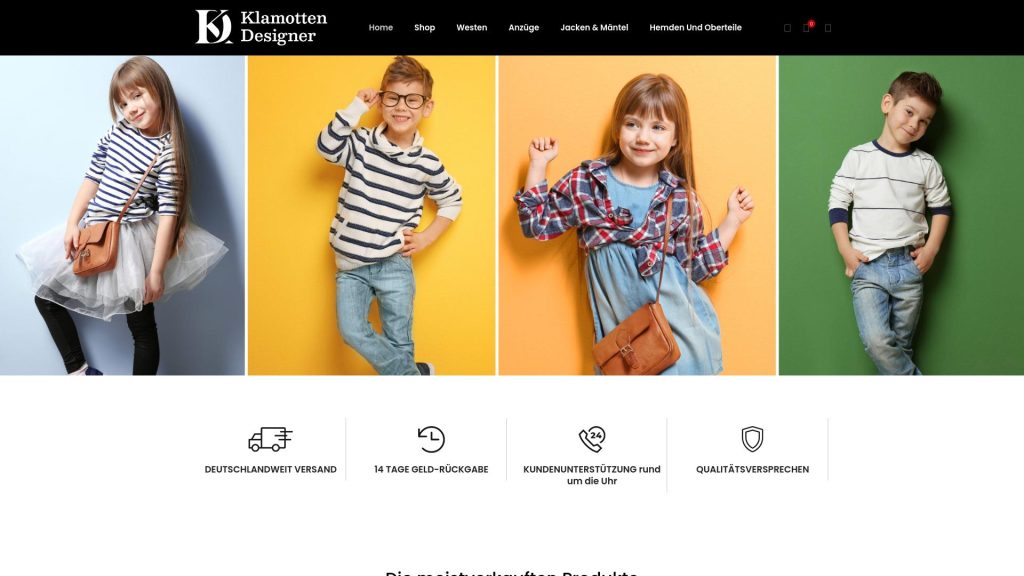Open Jacken & Mäntel category
This screenshot has height=576, width=1024.
[x=594, y=27]
